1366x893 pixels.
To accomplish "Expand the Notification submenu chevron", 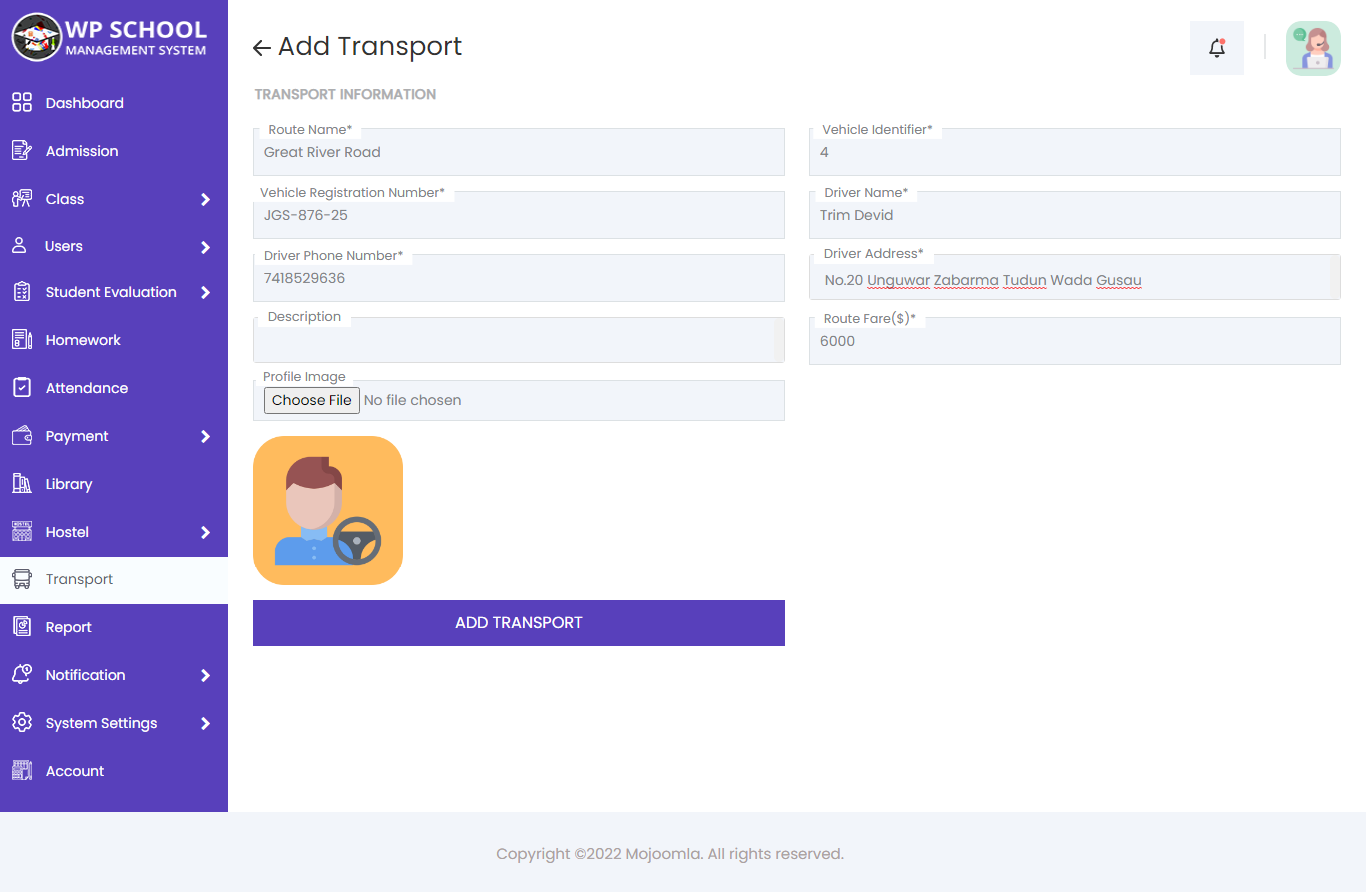I will click(x=205, y=675).
